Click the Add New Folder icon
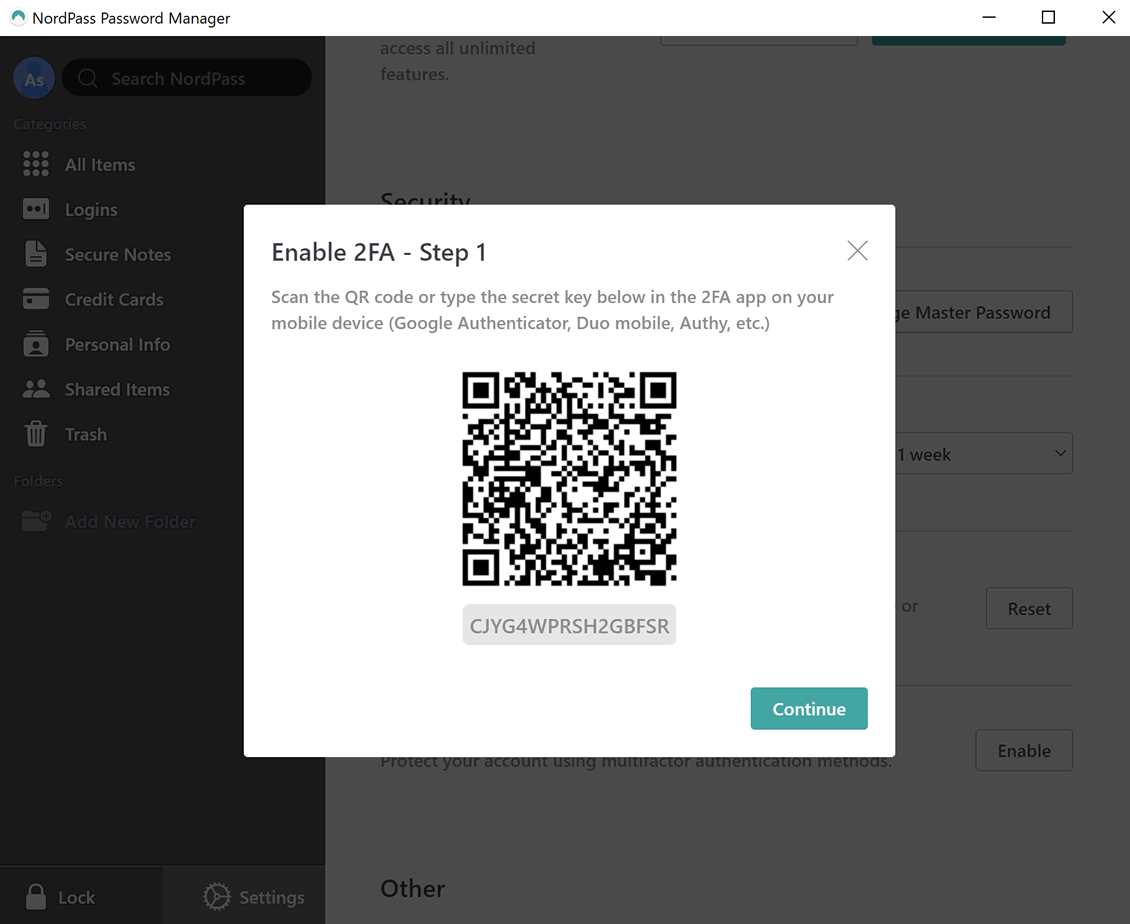The width and height of the screenshot is (1130, 924). tap(36, 520)
